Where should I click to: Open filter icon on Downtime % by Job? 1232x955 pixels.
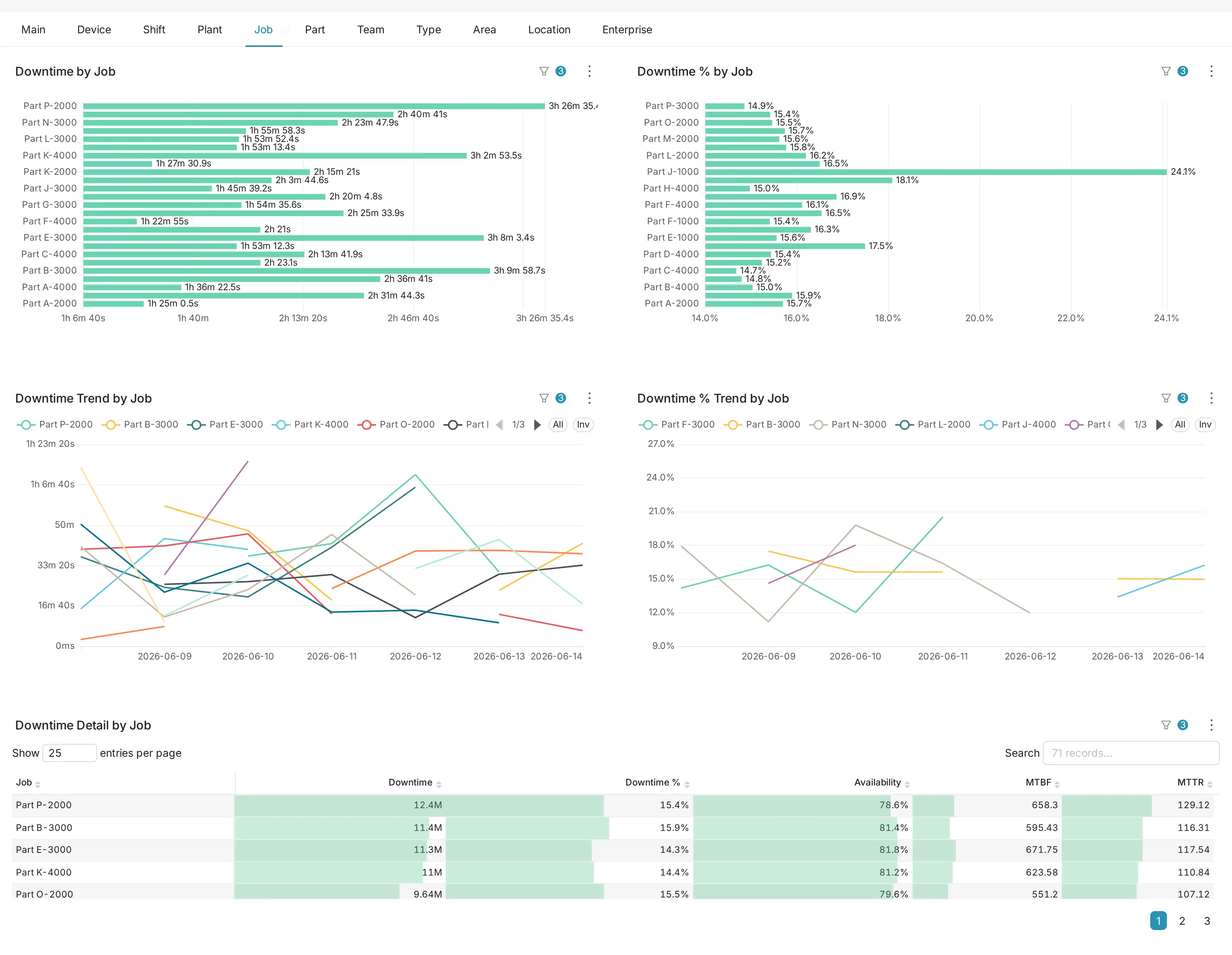click(x=1166, y=71)
